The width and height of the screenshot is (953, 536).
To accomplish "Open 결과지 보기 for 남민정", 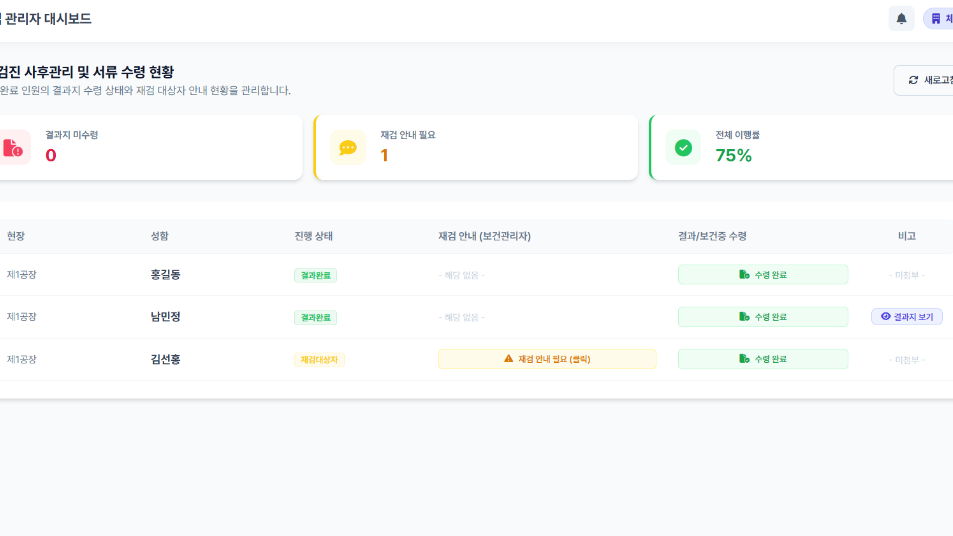I will tap(906, 317).
